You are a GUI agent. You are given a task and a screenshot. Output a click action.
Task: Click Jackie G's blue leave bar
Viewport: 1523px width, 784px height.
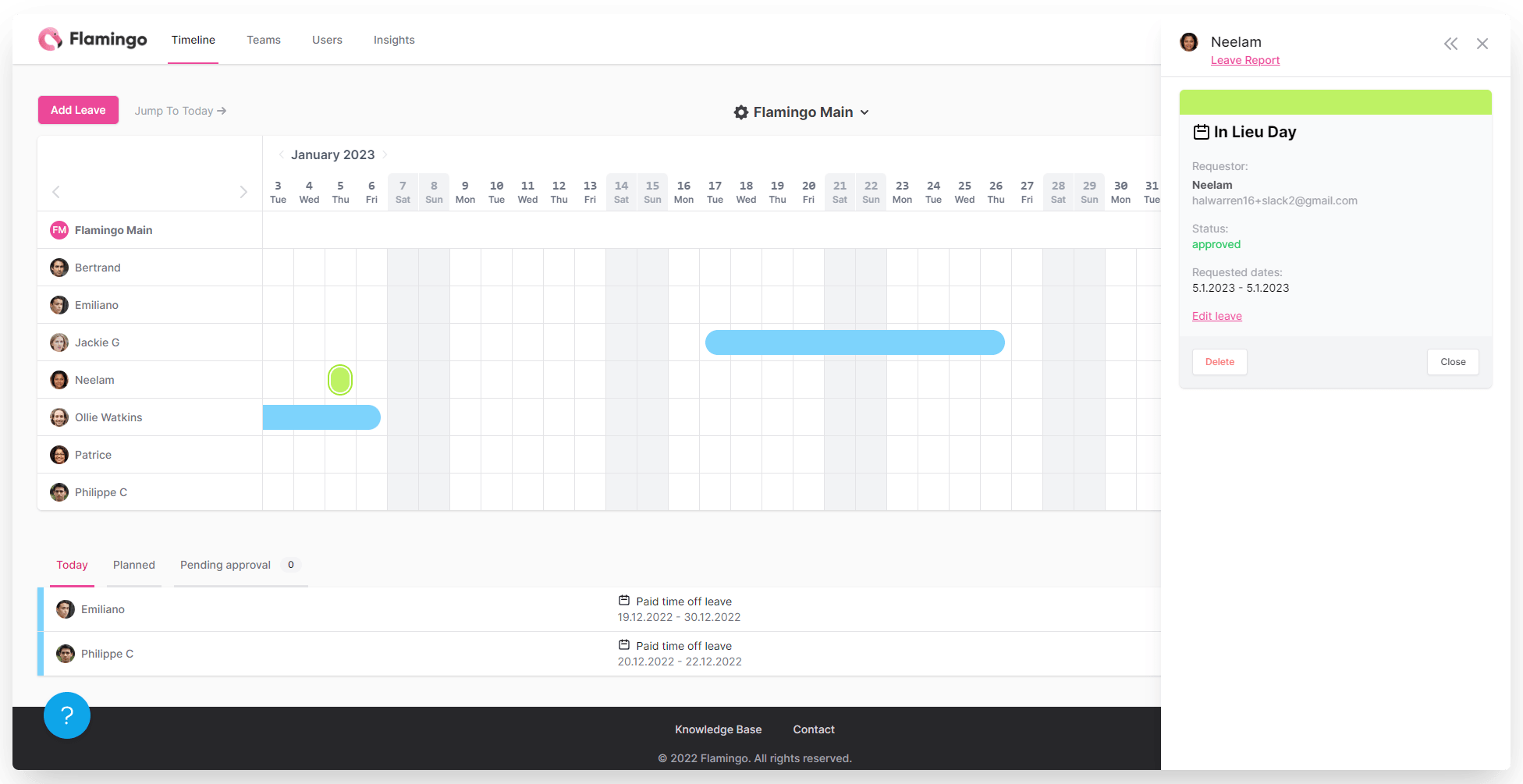point(855,342)
